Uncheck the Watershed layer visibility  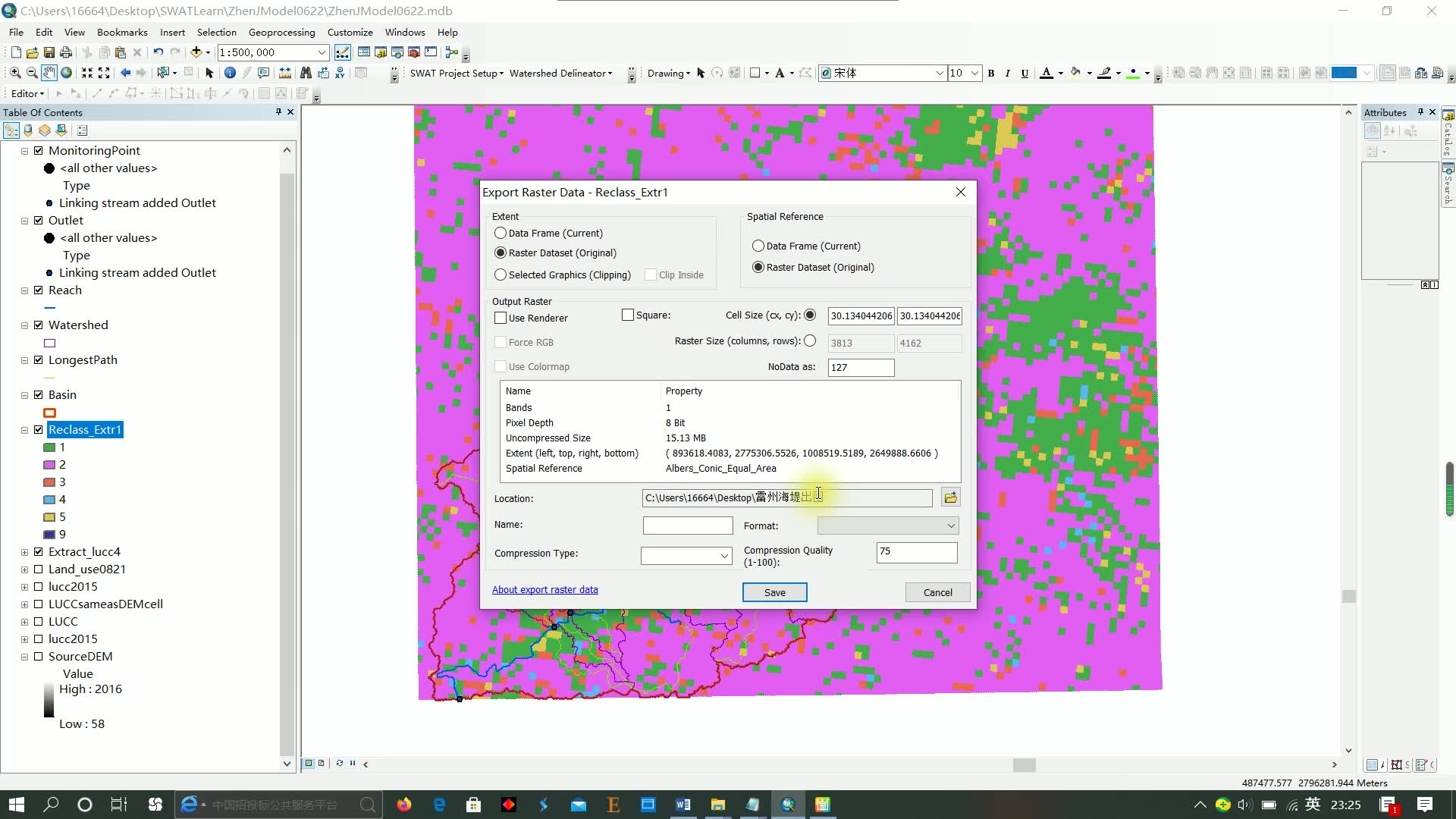(x=39, y=325)
